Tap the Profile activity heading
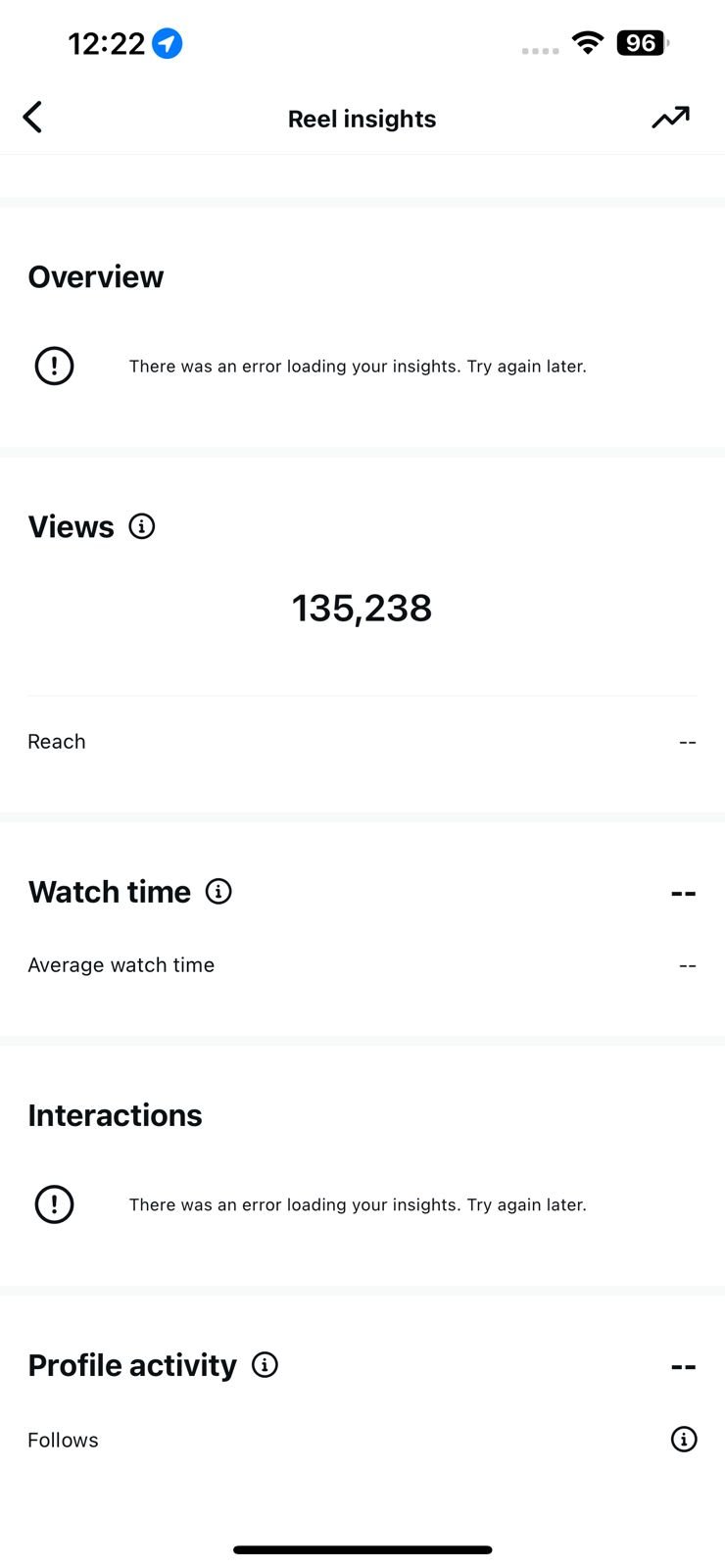 coord(132,1365)
